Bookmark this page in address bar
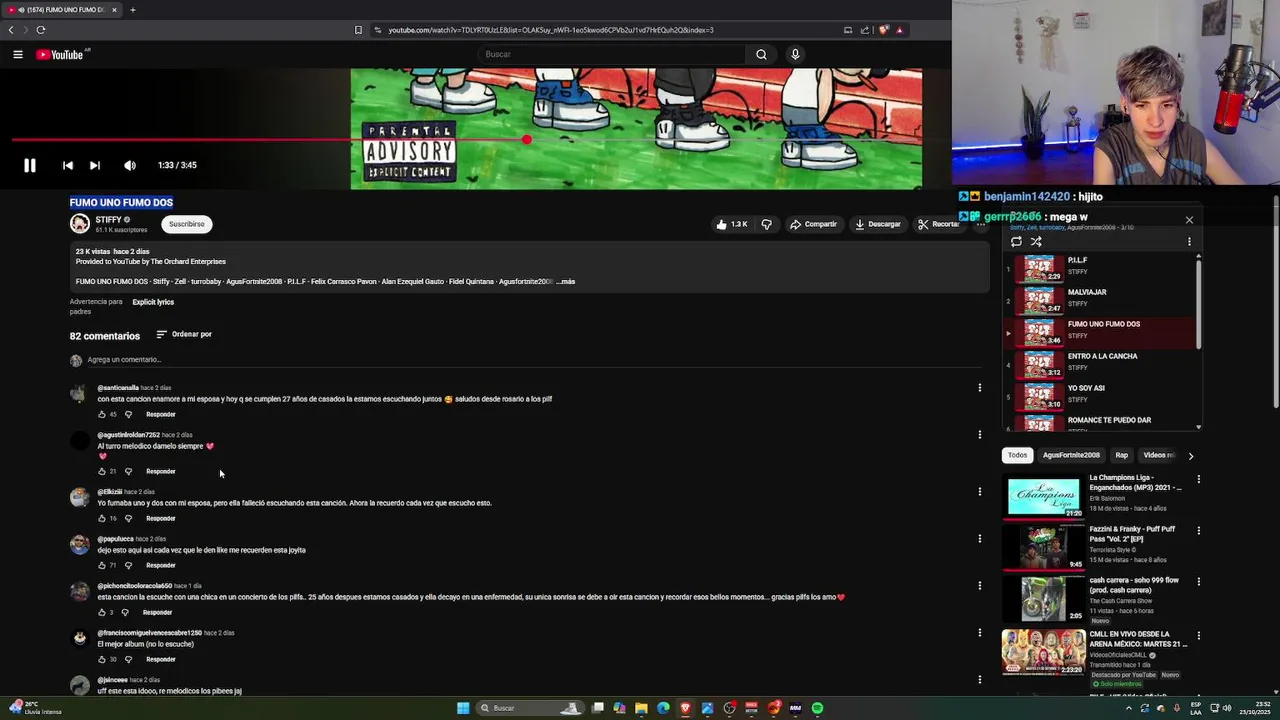The height and width of the screenshot is (720, 1280). point(358,30)
